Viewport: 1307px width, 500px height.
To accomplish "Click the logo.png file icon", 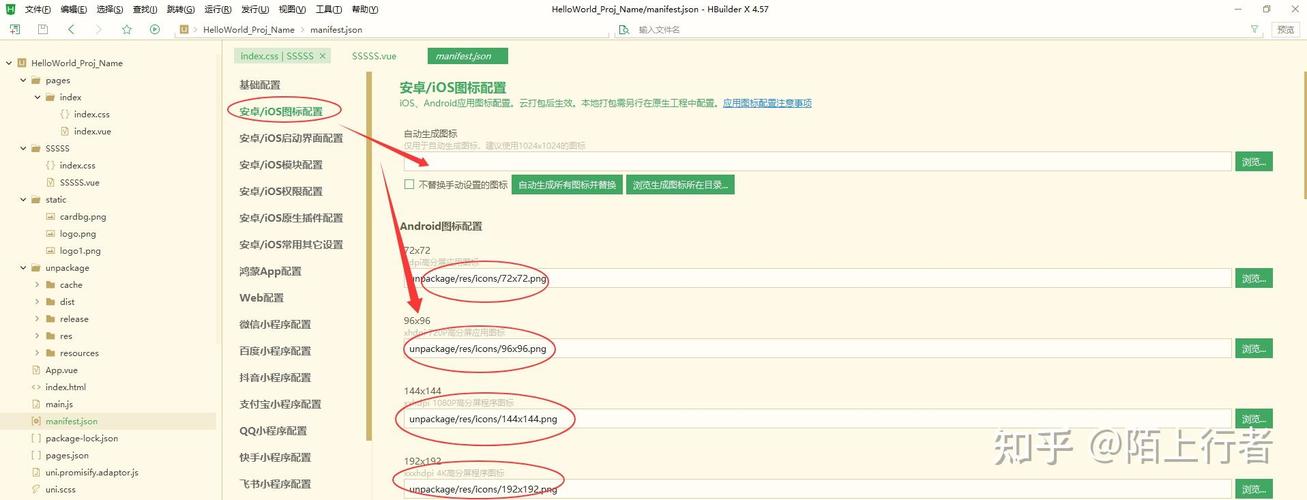I will click(x=50, y=233).
